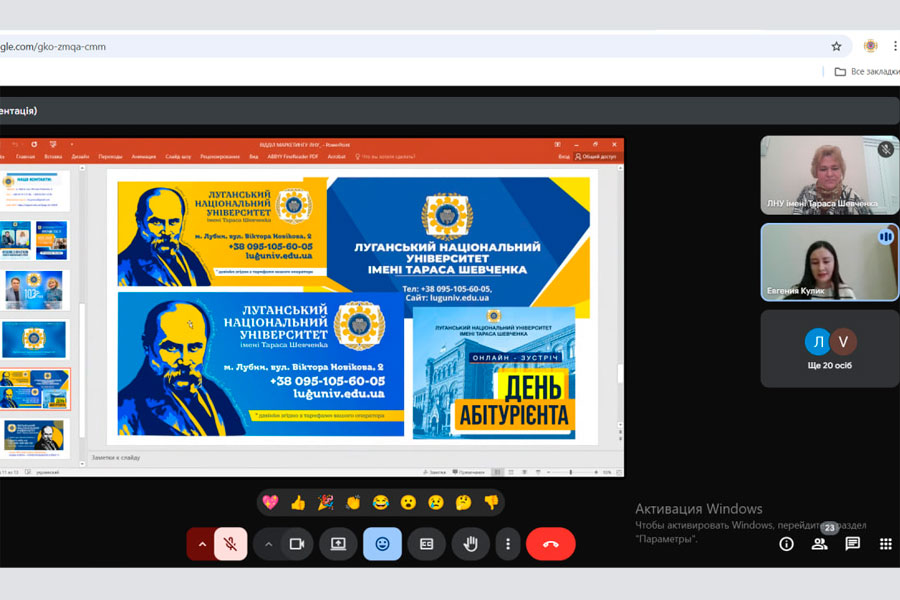Bookmark page with star icon
This screenshot has width=900, height=600.
(836, 47)
